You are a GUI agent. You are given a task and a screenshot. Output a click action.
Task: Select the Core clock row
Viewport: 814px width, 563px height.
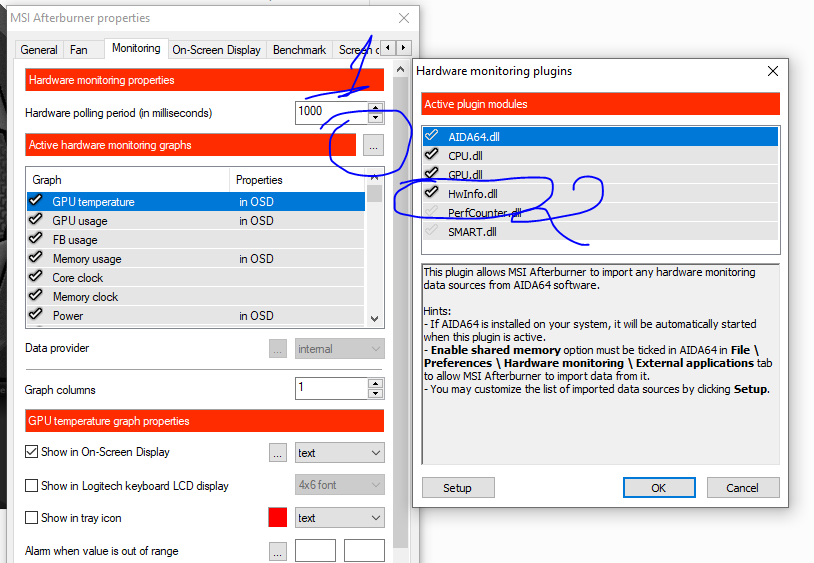coord(196,278)
